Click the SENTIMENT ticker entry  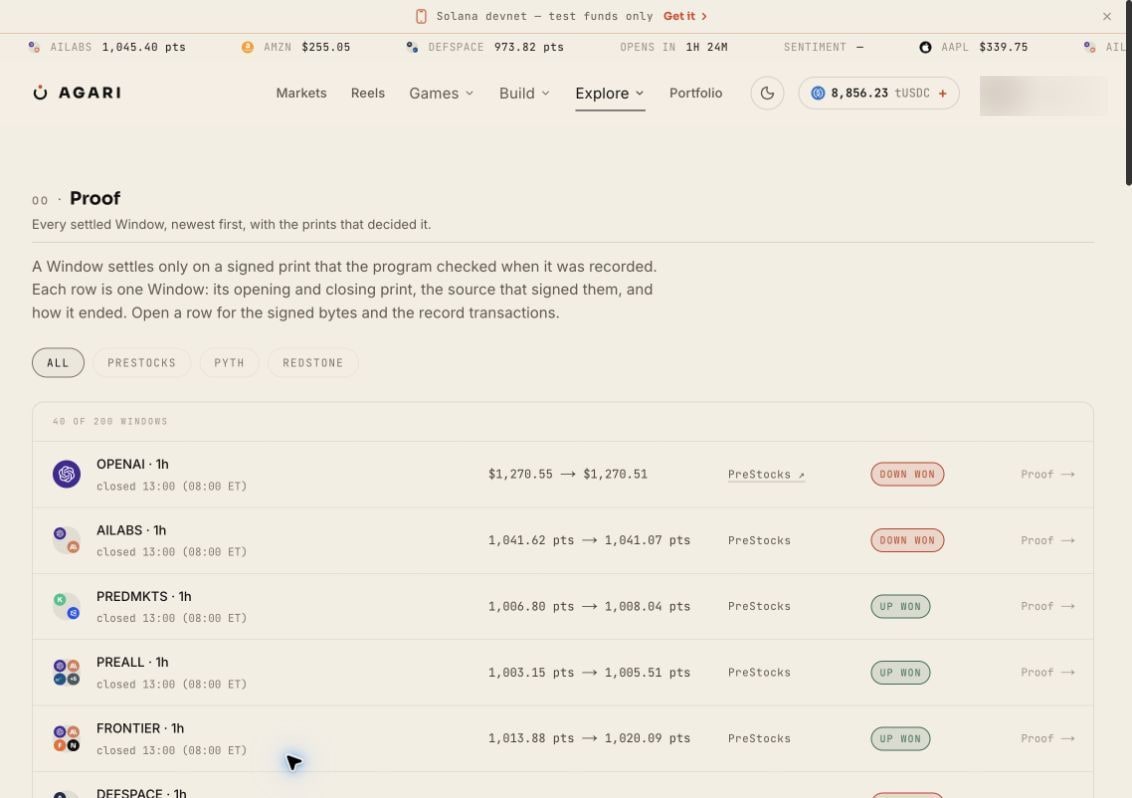[x=823, y=47]
